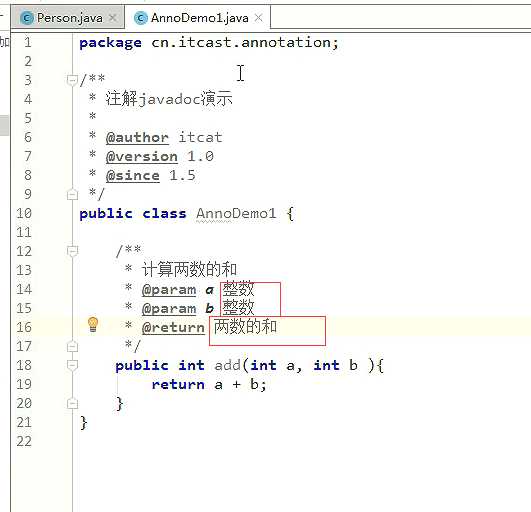The image size is (531, 512).
Task: Click the public class keywords on line 10
Action: pos(133,214)
